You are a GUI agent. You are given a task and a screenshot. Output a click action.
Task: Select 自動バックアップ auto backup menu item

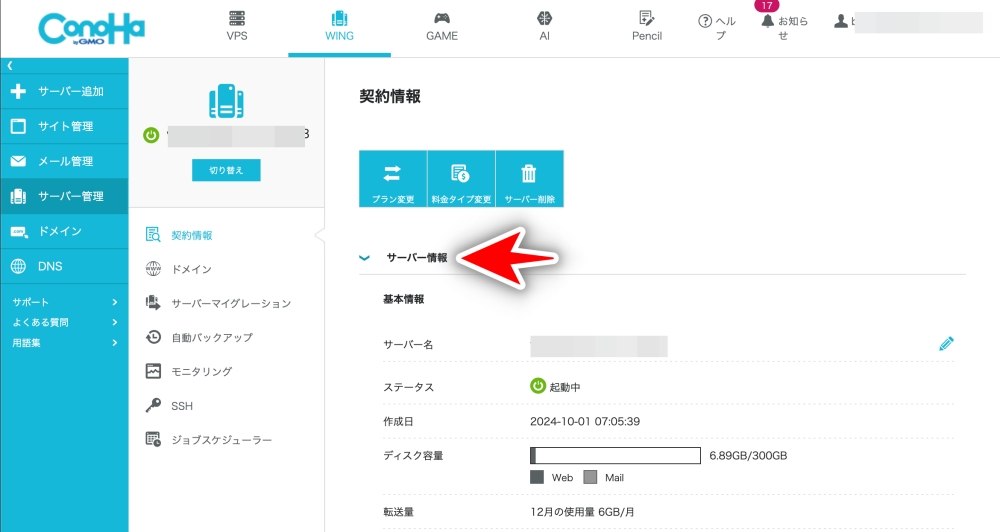pyautogui.click(x=211, y=338)
